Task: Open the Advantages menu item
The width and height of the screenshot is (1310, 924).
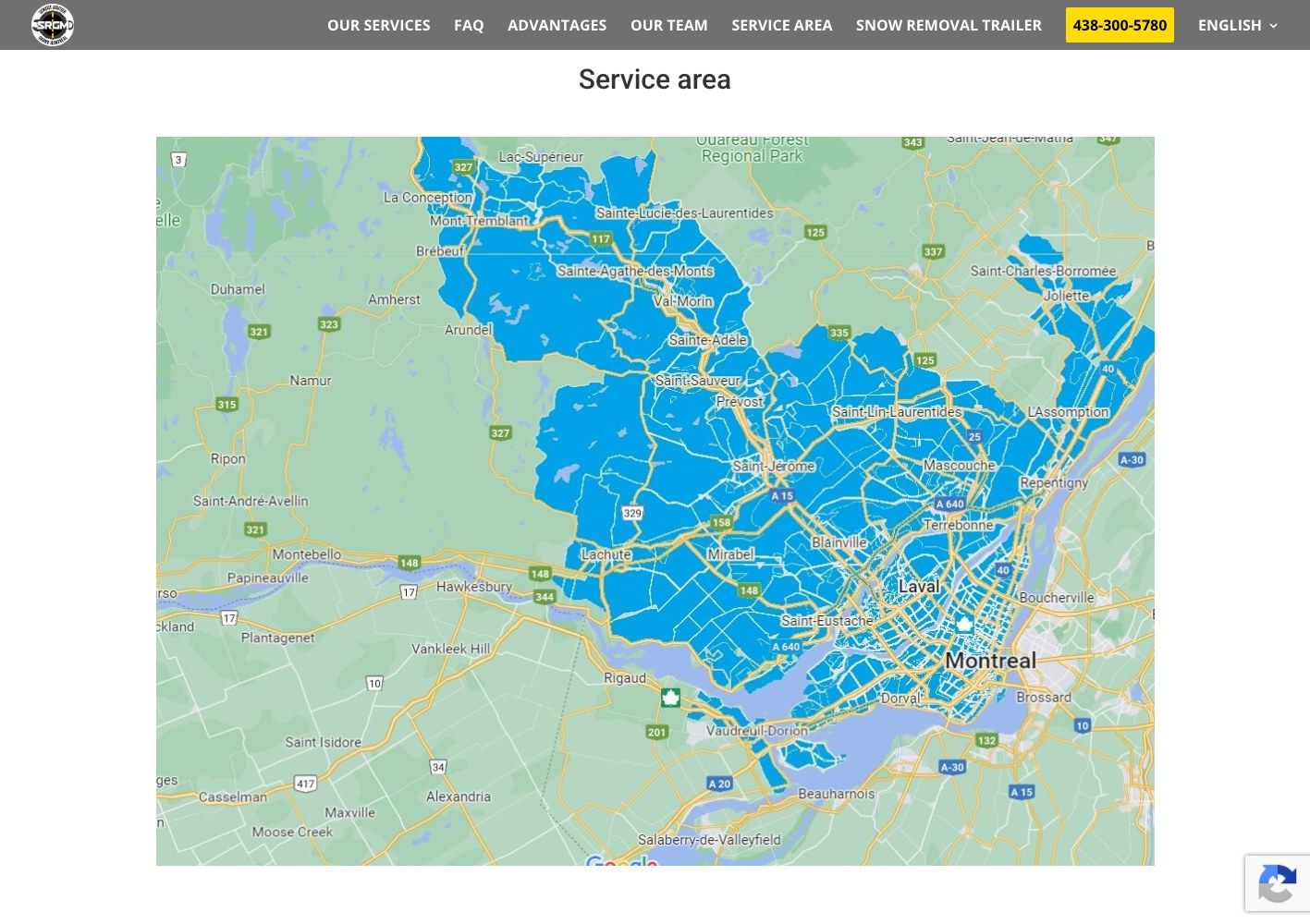Action: [x=557, y=25]
